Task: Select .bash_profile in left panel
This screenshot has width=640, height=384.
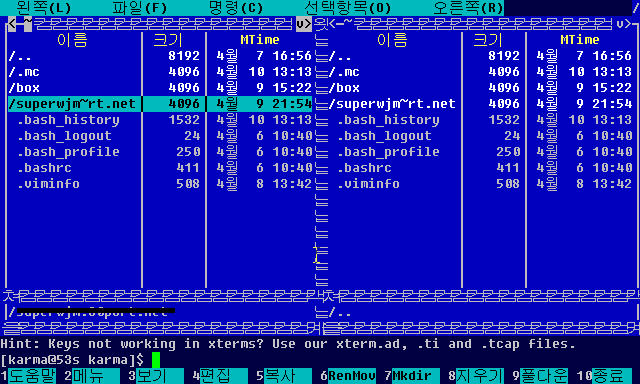Action: pyautogui.click(x=160, y=152)
